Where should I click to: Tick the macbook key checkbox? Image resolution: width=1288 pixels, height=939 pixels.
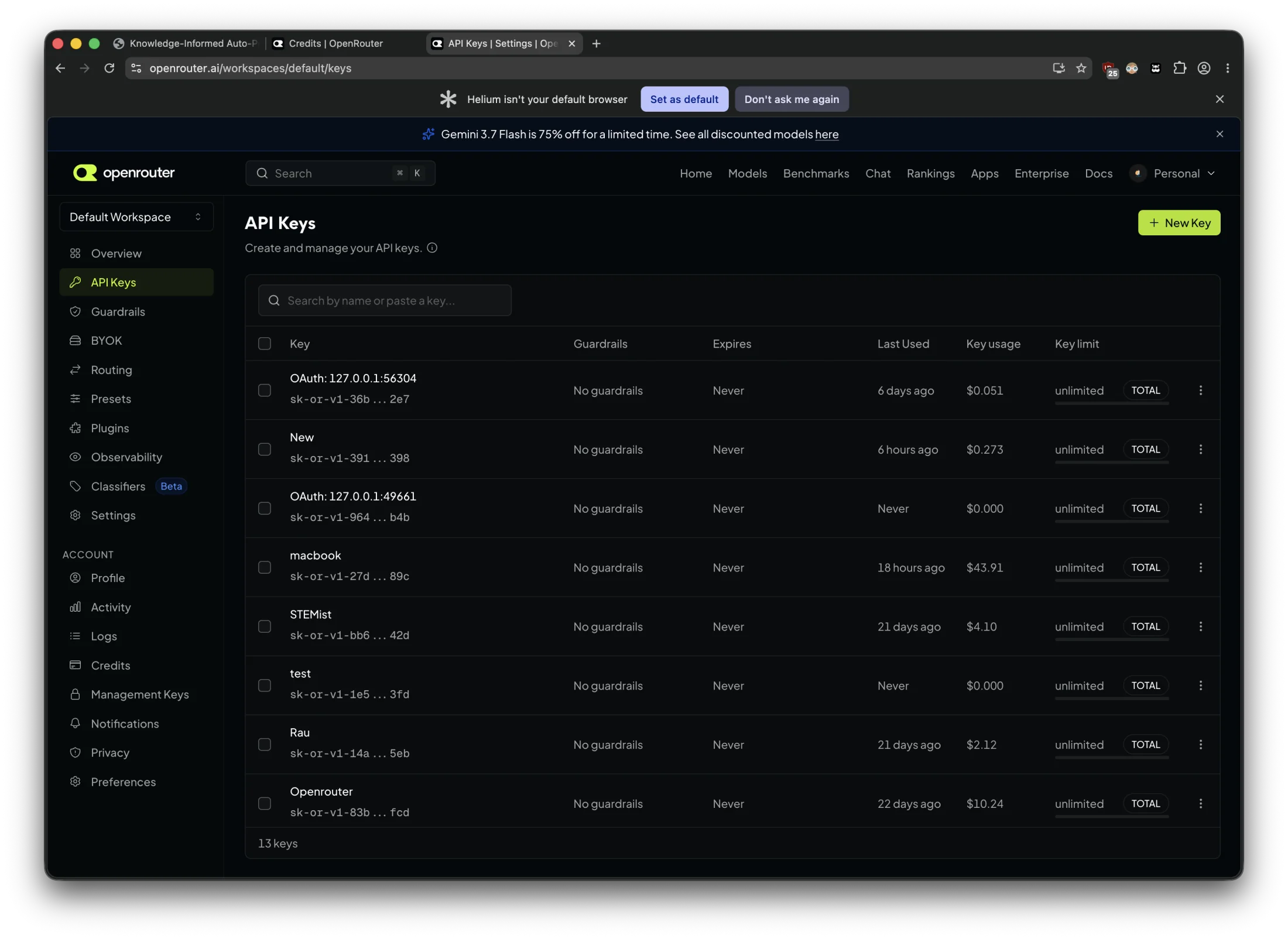(265, 567)
